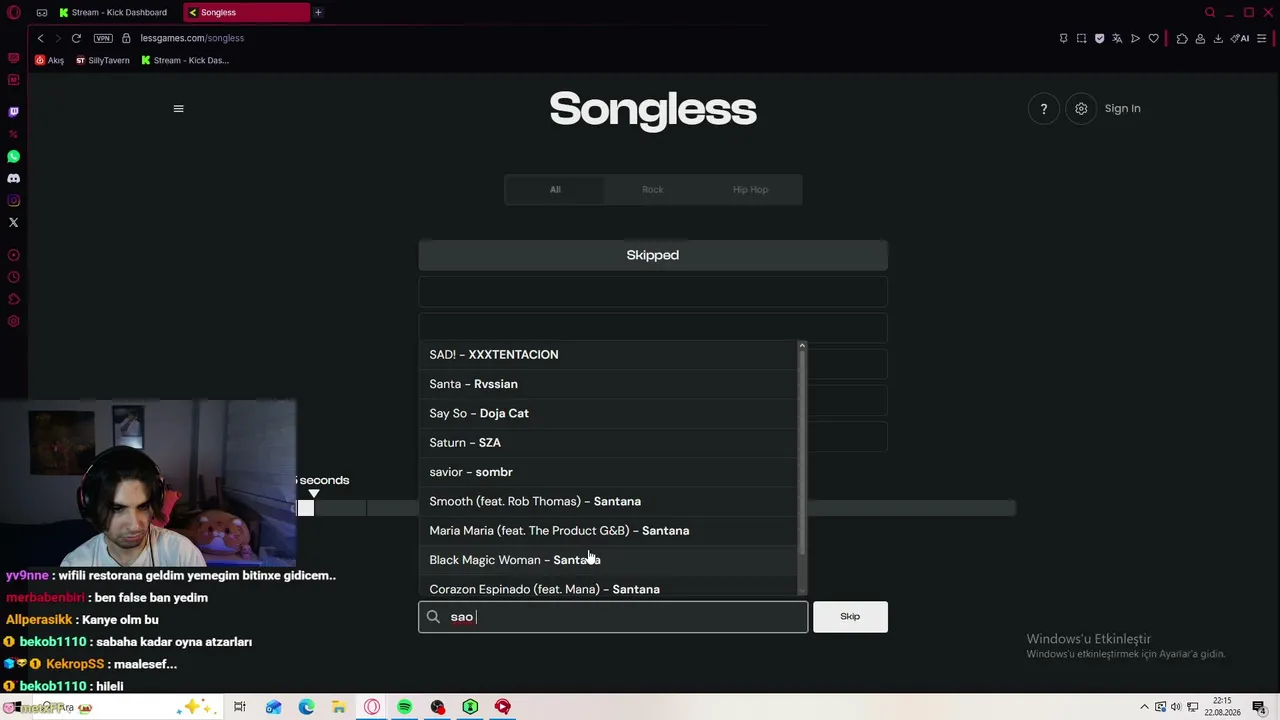Select the Hip Hop genre tab
1280x720 pixels.
pos(751,190)
